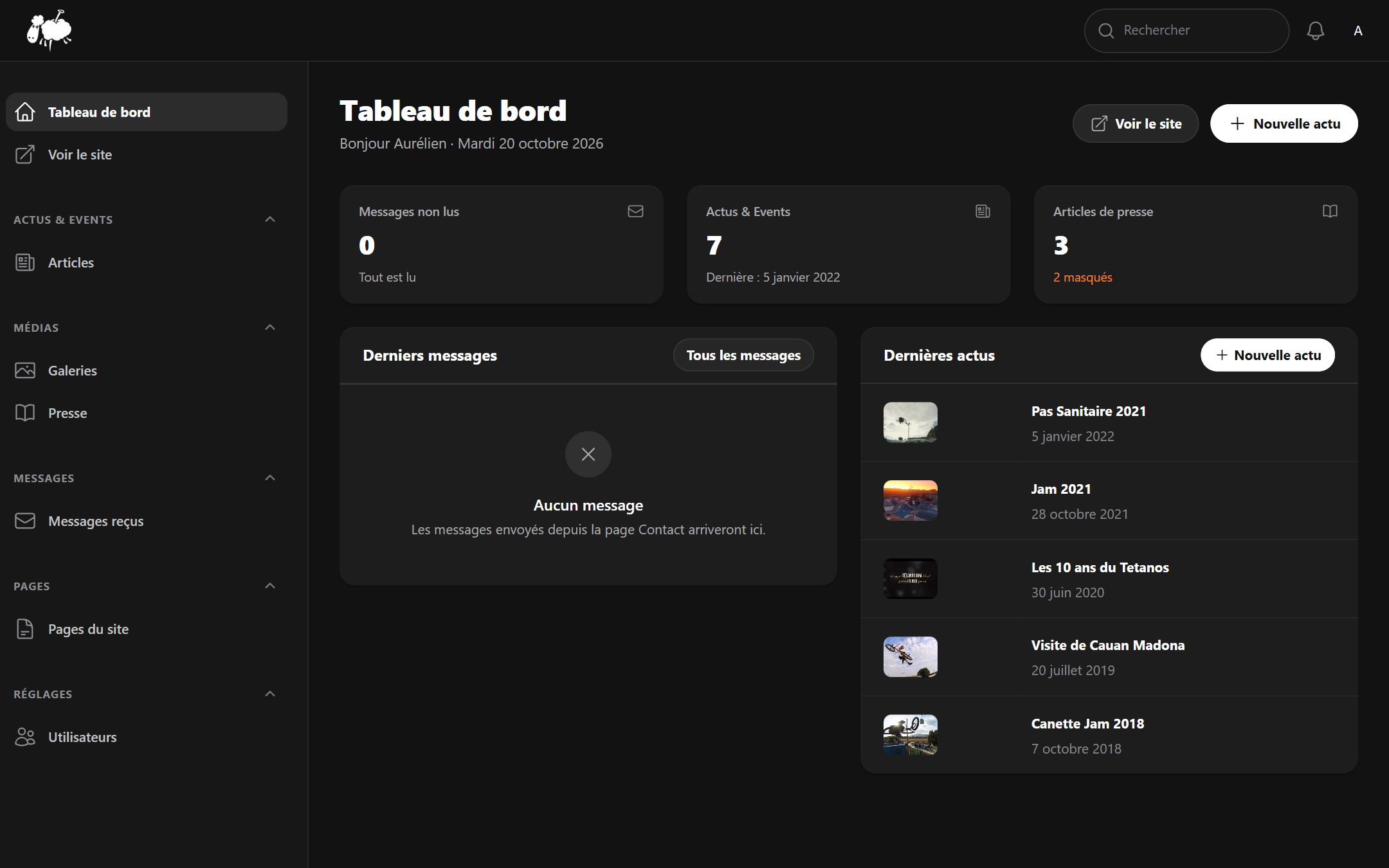Click the '28 octobre 2021' date

1080,514
